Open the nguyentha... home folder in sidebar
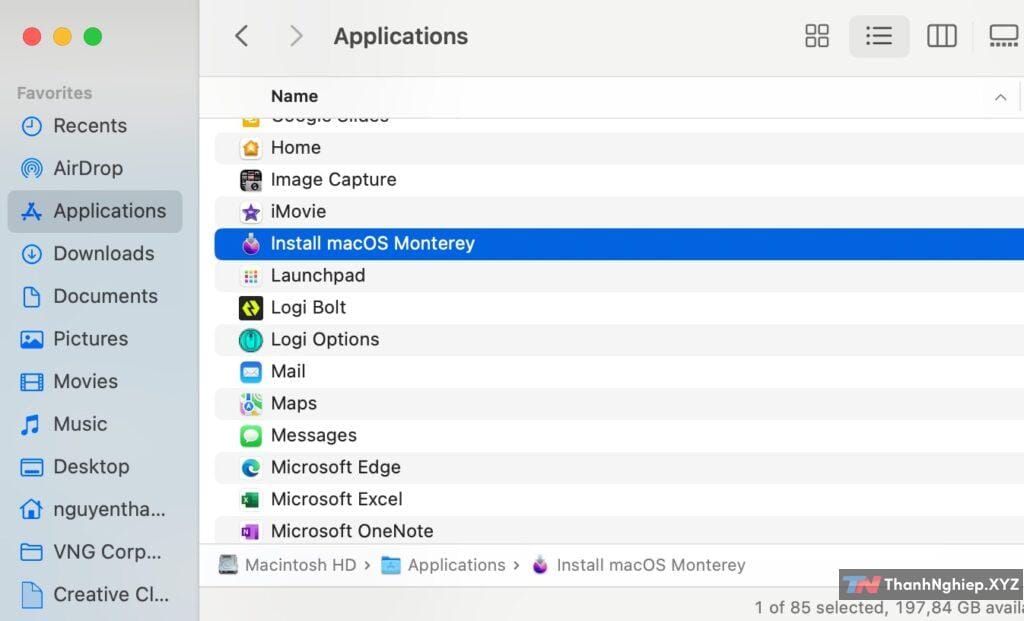 pyautogui.click(x=109, y=509)
